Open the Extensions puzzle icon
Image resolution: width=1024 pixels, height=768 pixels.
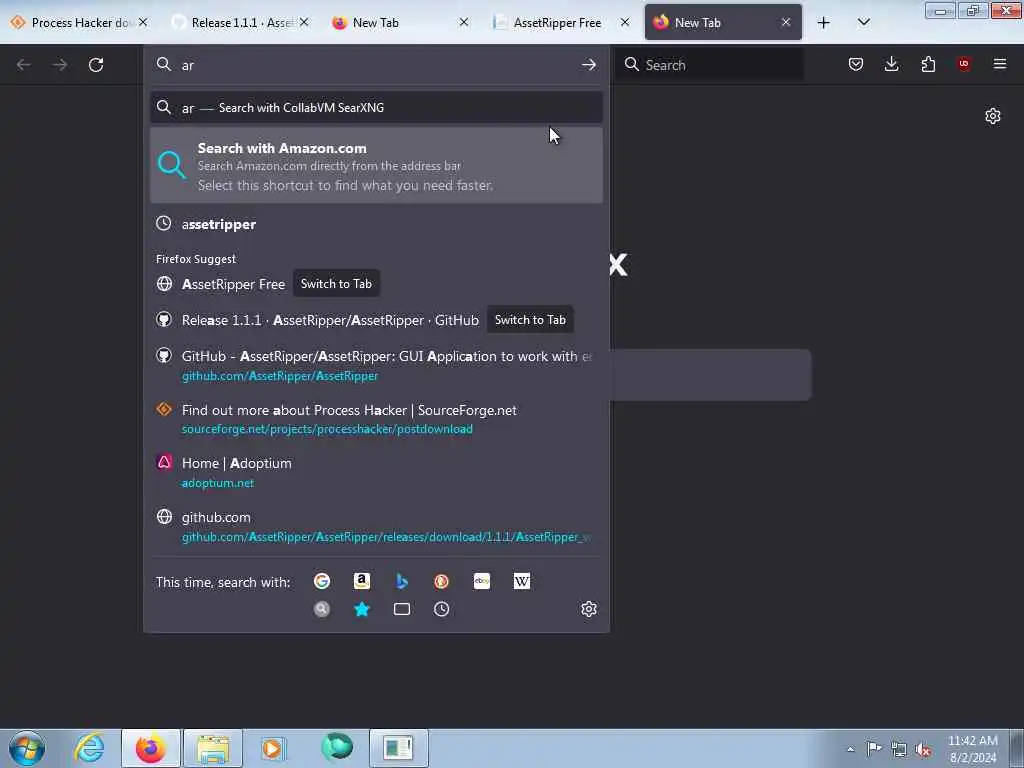click(x=928, y=64)
